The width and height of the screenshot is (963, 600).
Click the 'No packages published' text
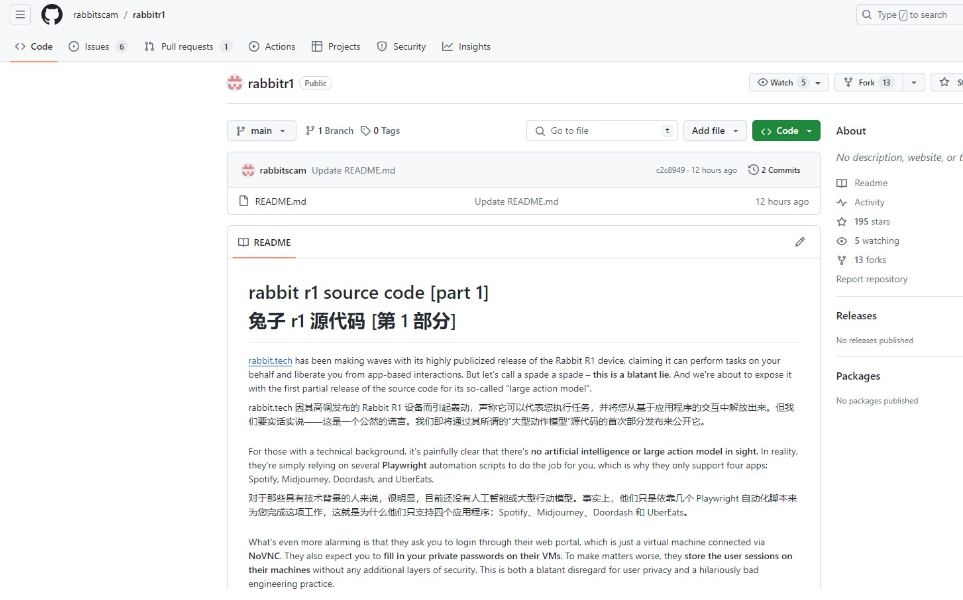[877, 401]
